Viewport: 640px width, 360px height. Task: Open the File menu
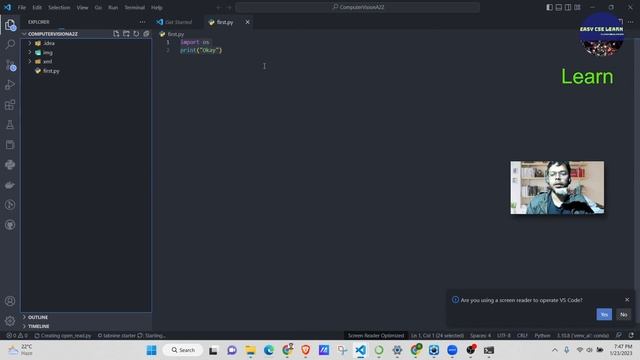pyautogui.click(x=22, y=7)
